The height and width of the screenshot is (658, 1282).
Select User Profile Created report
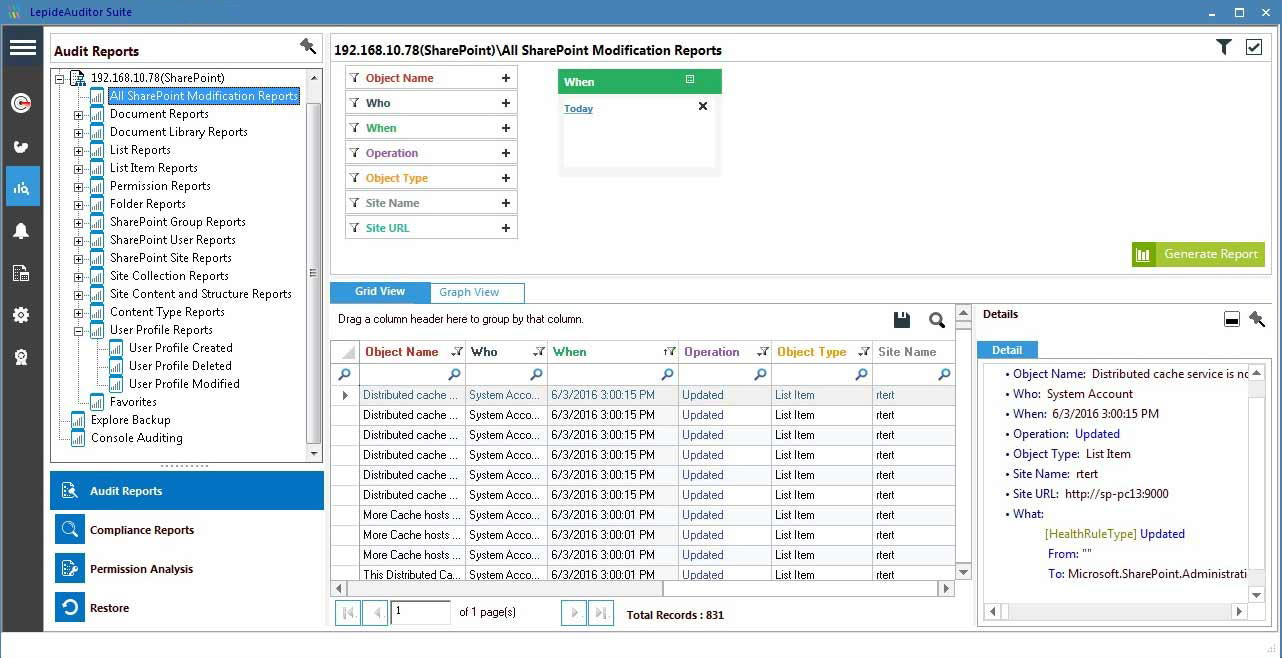point(180,348)
